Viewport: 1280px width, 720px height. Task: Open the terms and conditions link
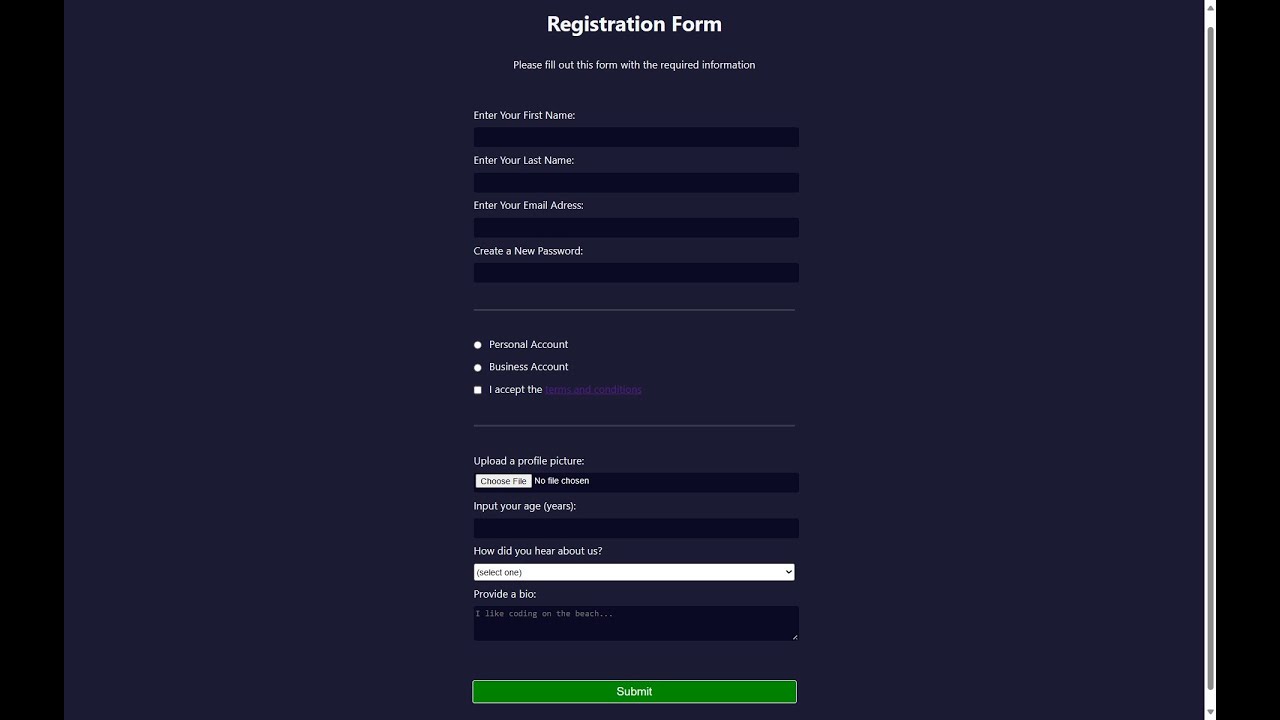click(x=593, y=390)
